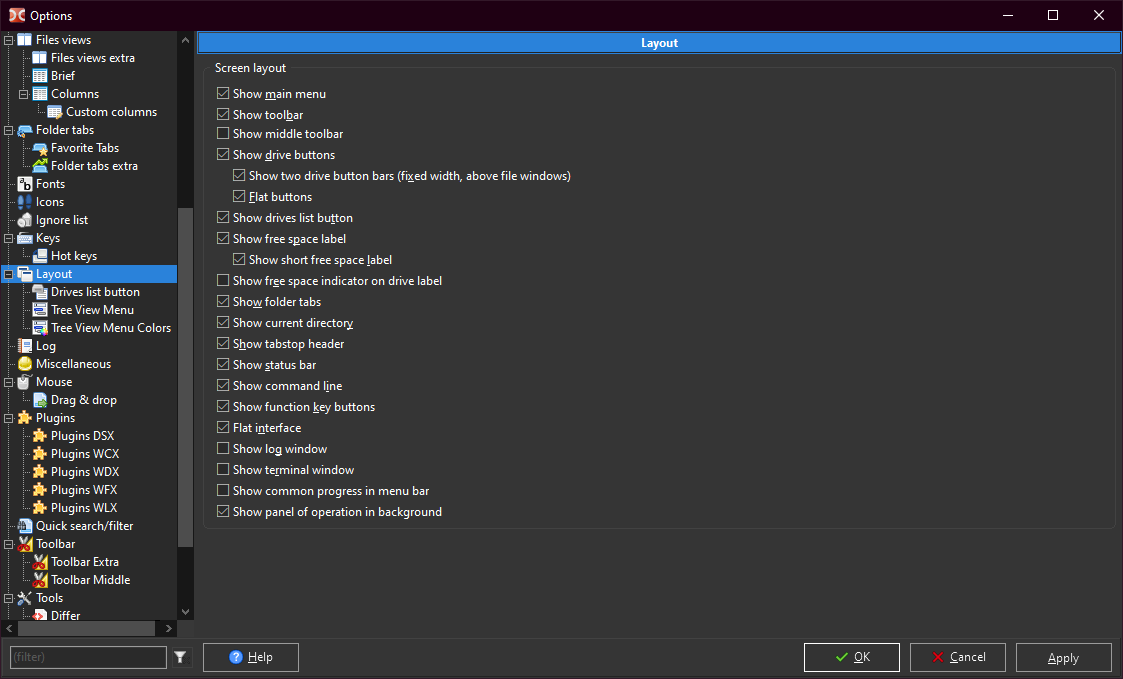Click the Miscellaneous icon in the tree
This screenshot has width=1123, height=679.
25,364
